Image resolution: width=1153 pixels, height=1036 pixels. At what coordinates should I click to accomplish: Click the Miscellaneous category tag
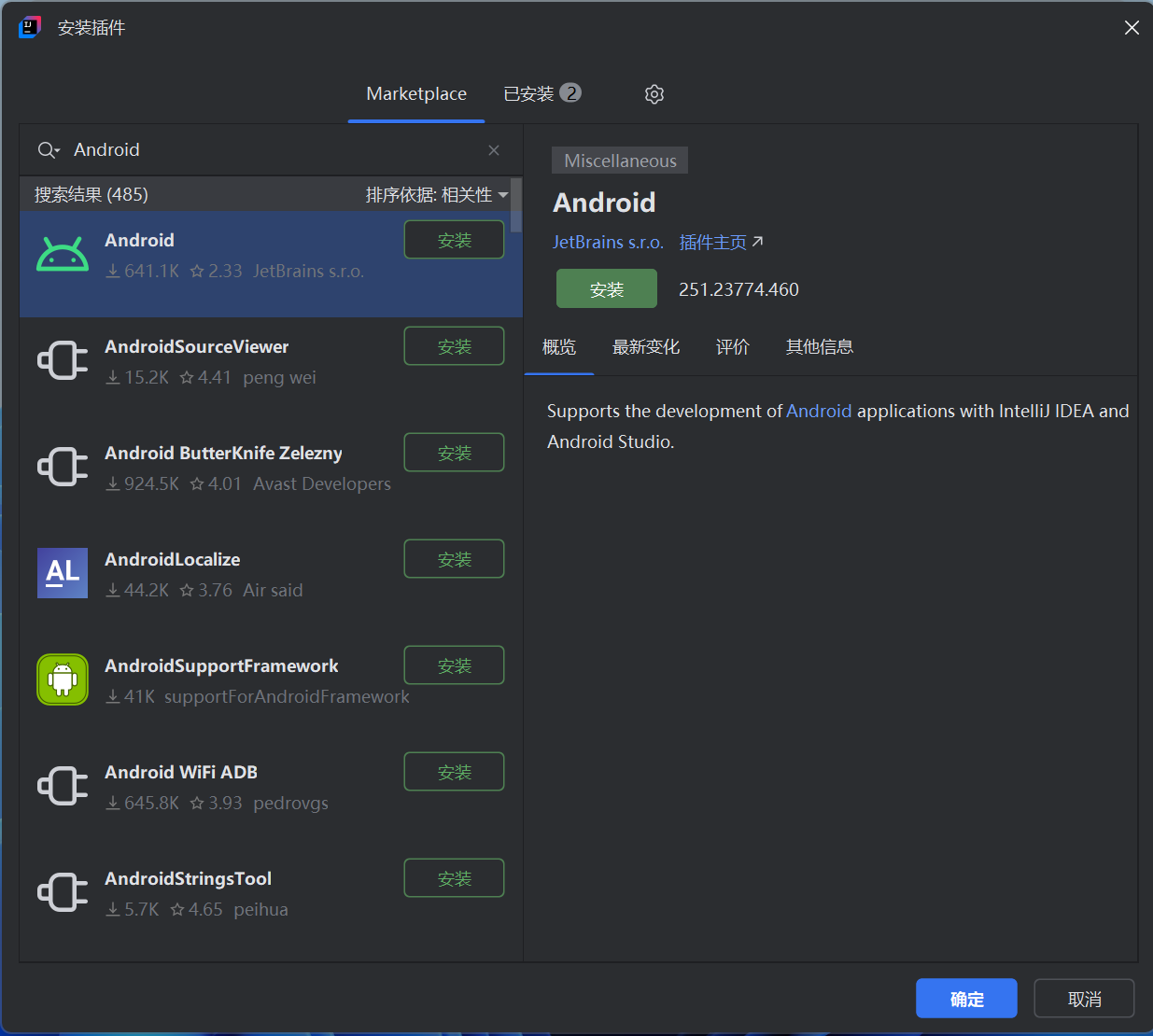click(x=620, y=161)
